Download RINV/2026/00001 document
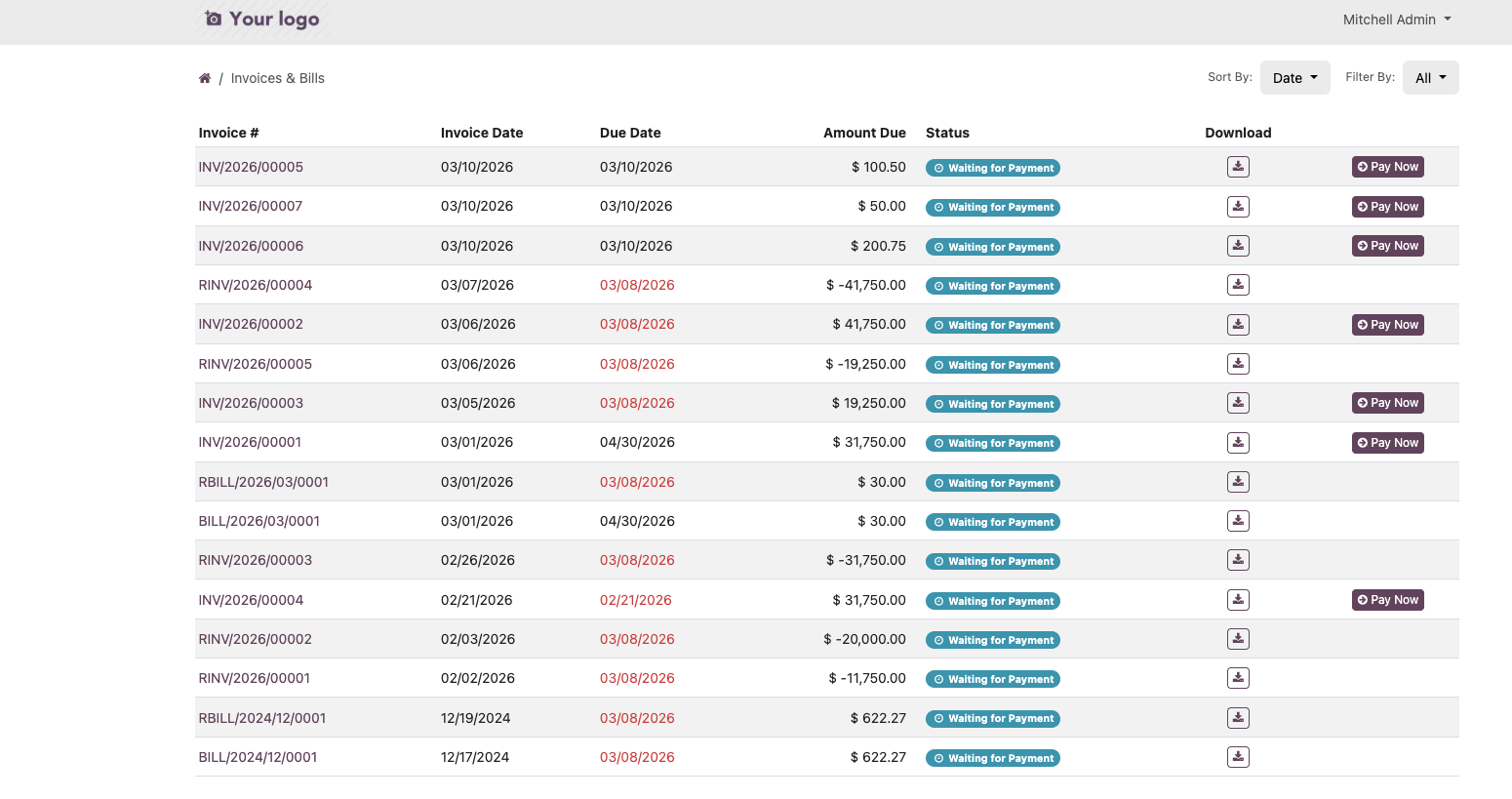 pos(1238,678)
